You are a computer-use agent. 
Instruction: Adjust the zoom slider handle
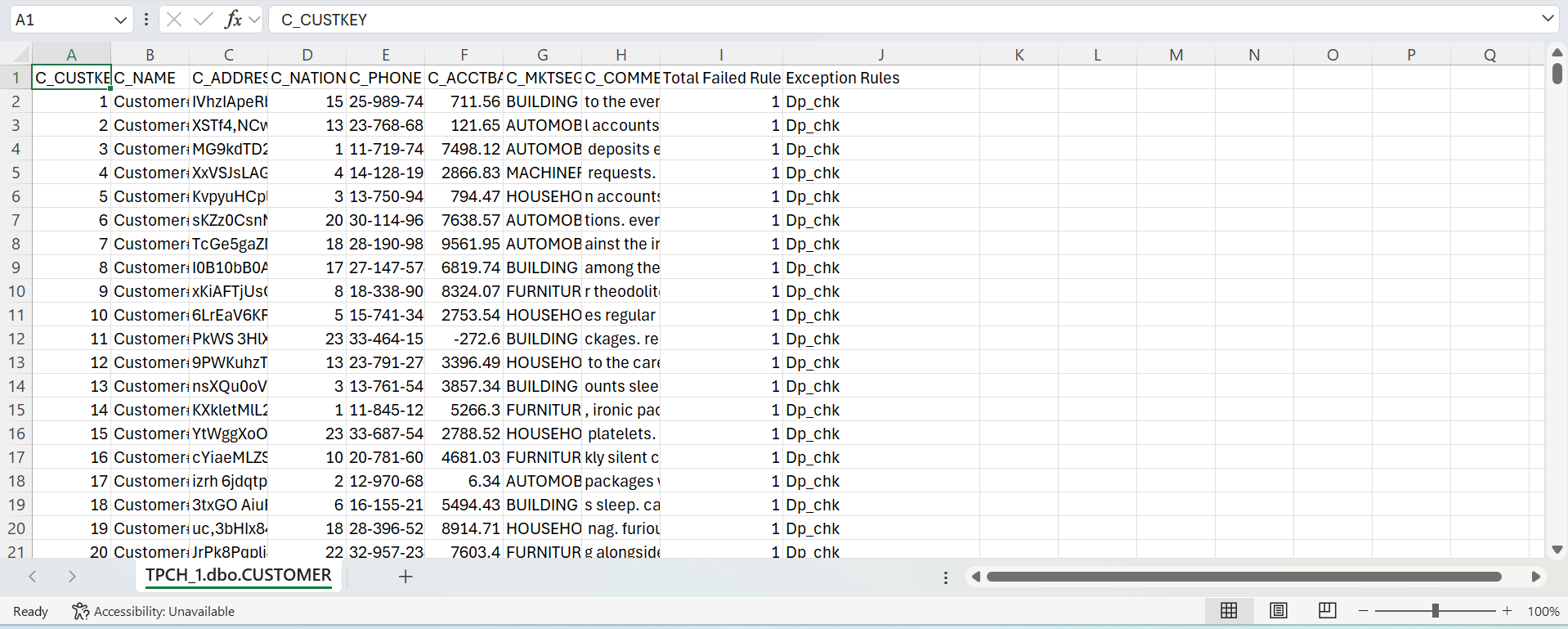click(1435, 611)
